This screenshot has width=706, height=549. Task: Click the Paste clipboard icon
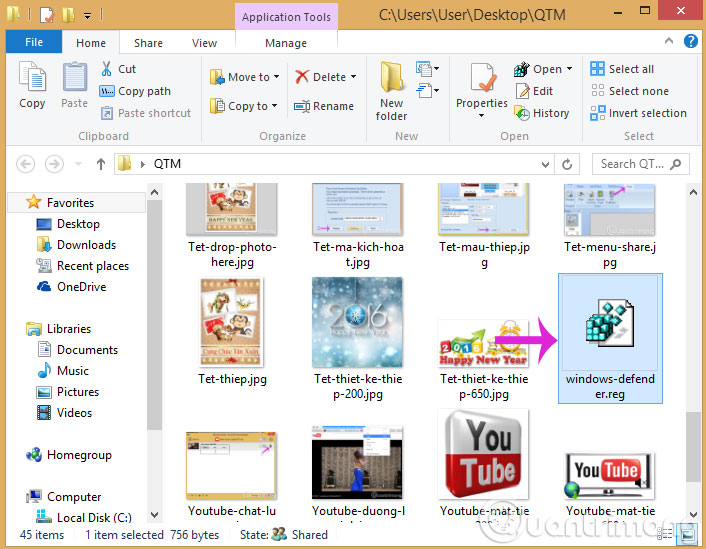tap(74, 78)
